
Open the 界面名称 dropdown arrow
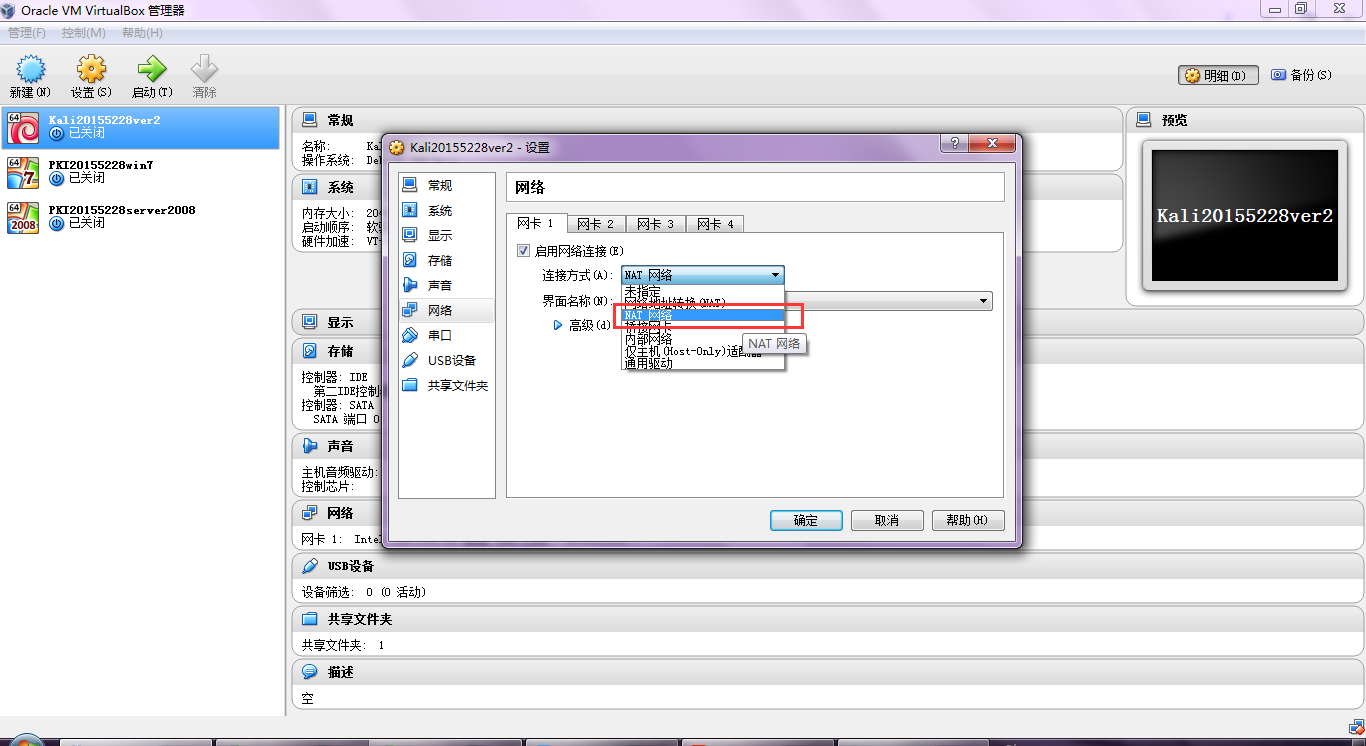(983, 301)
